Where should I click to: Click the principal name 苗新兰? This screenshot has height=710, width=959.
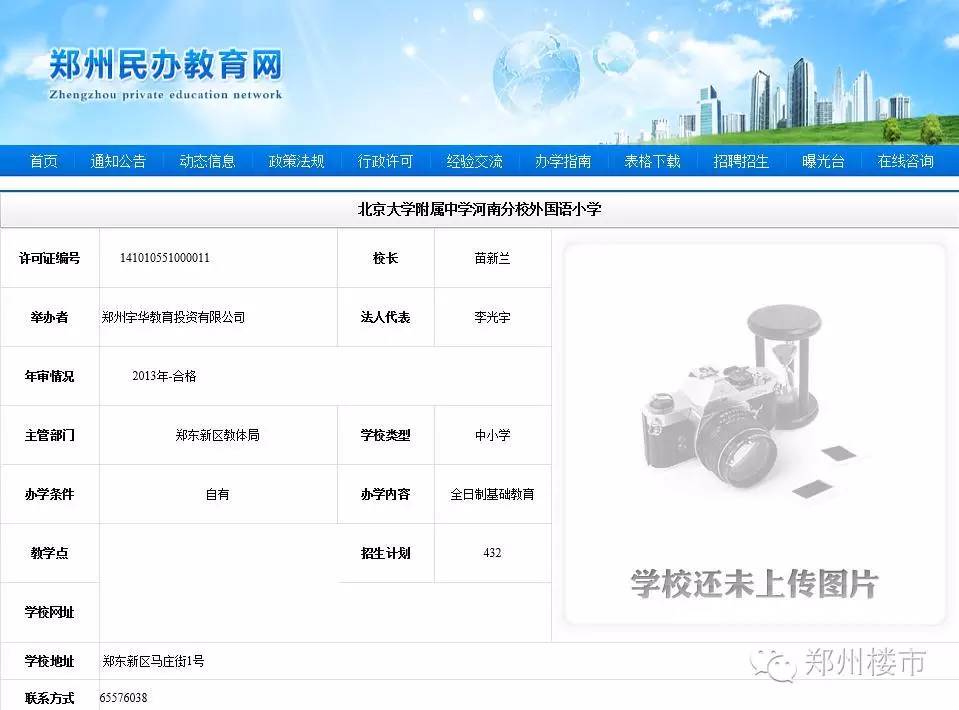(492, 258)
